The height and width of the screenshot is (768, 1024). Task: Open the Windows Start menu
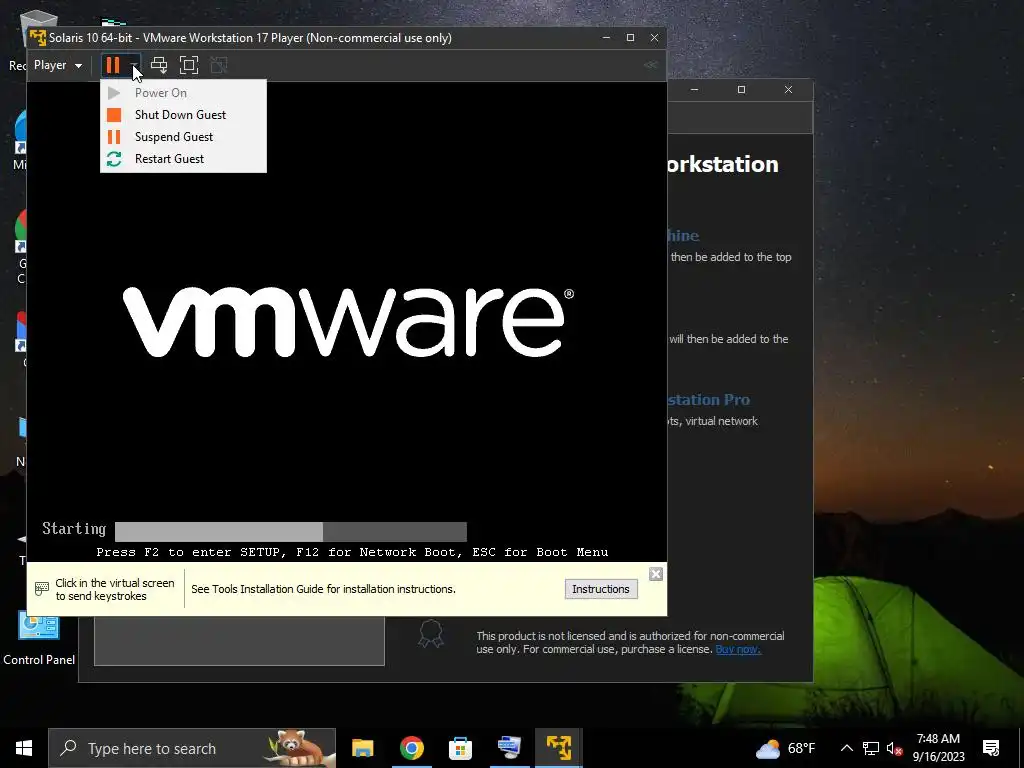(24, 748)
